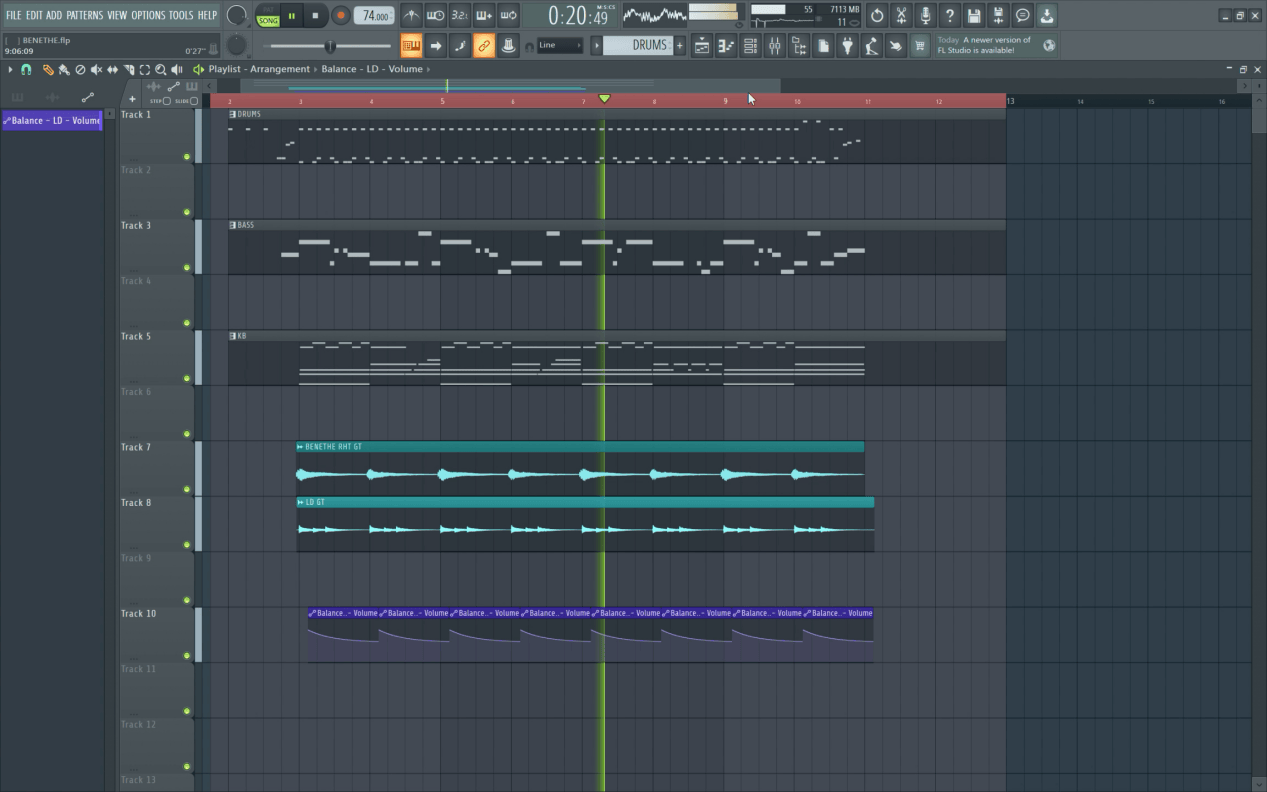The height and width of the screenshot is (792, 1267).
Task: Open the OPTIONS menu
Action: [148, 15]
